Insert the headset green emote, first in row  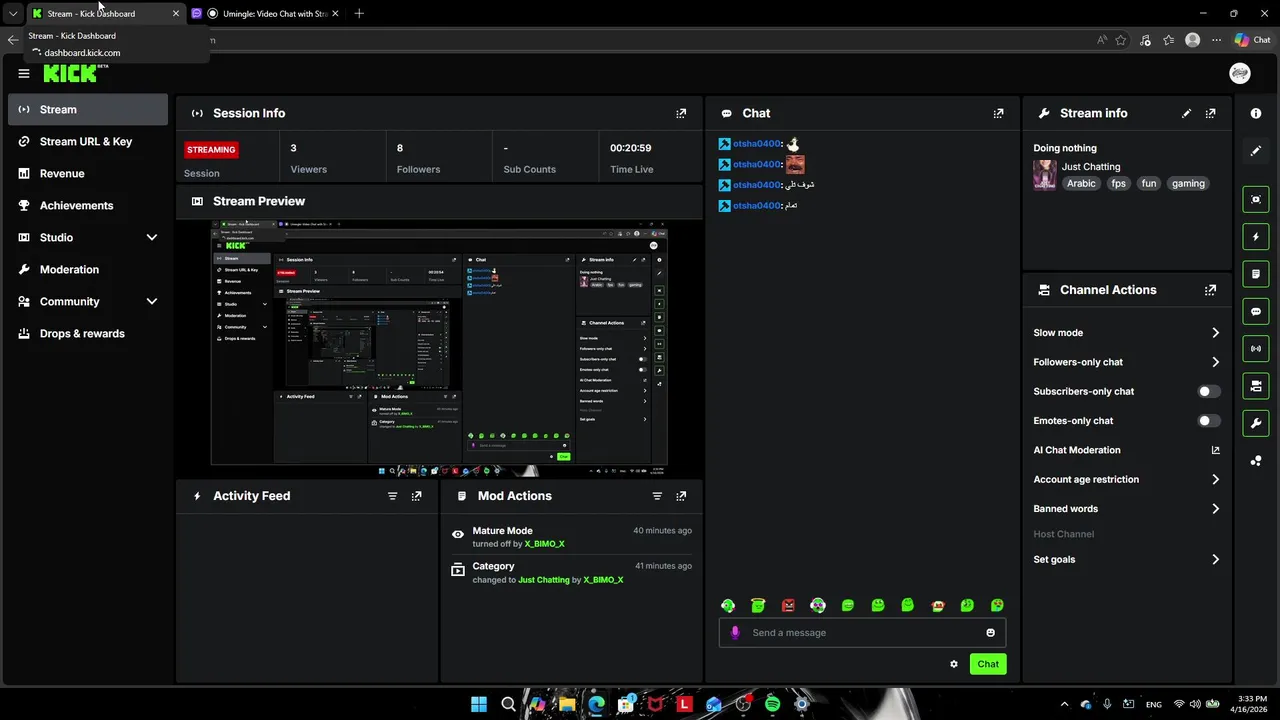[728, 606]
